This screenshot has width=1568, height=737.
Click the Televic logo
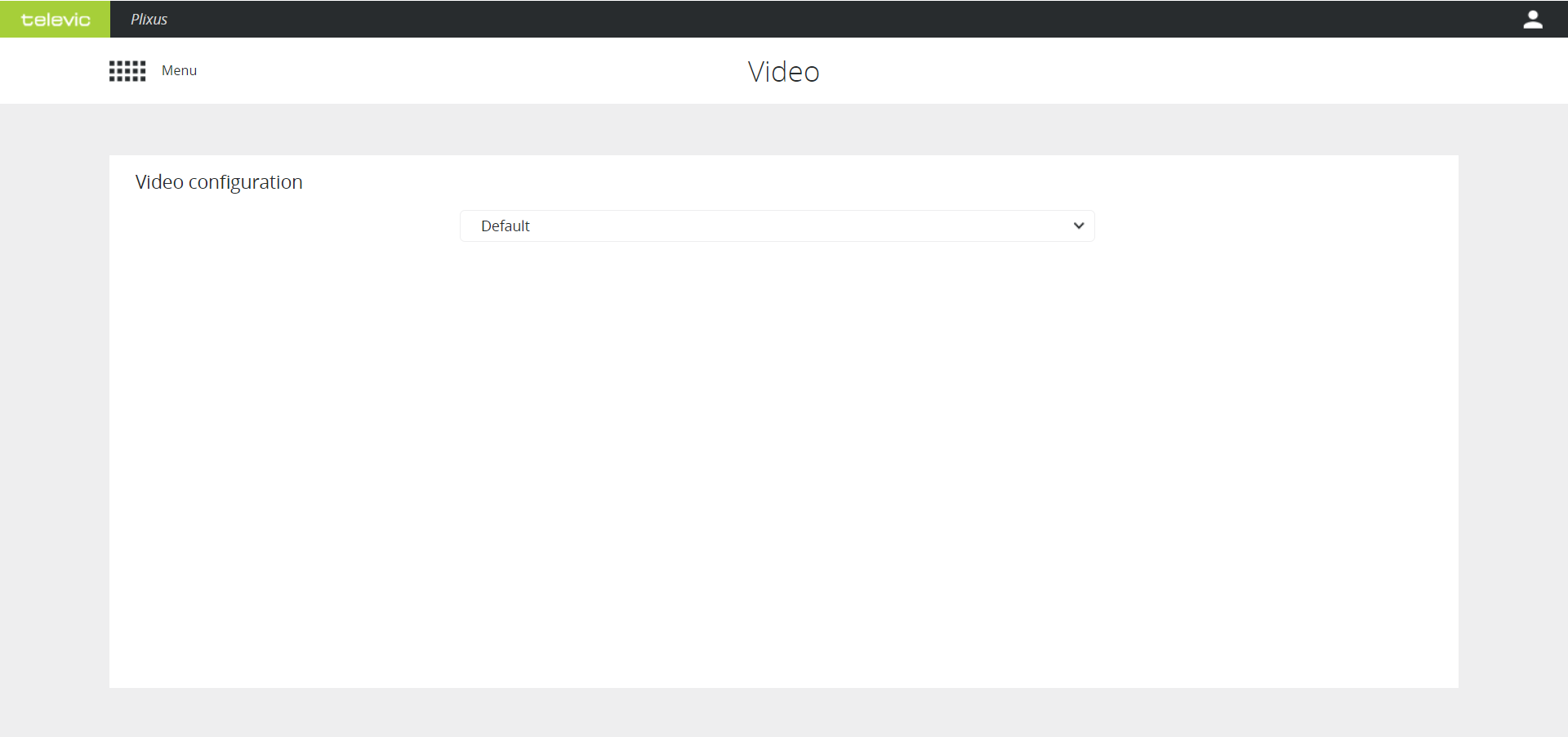(55, 20)
